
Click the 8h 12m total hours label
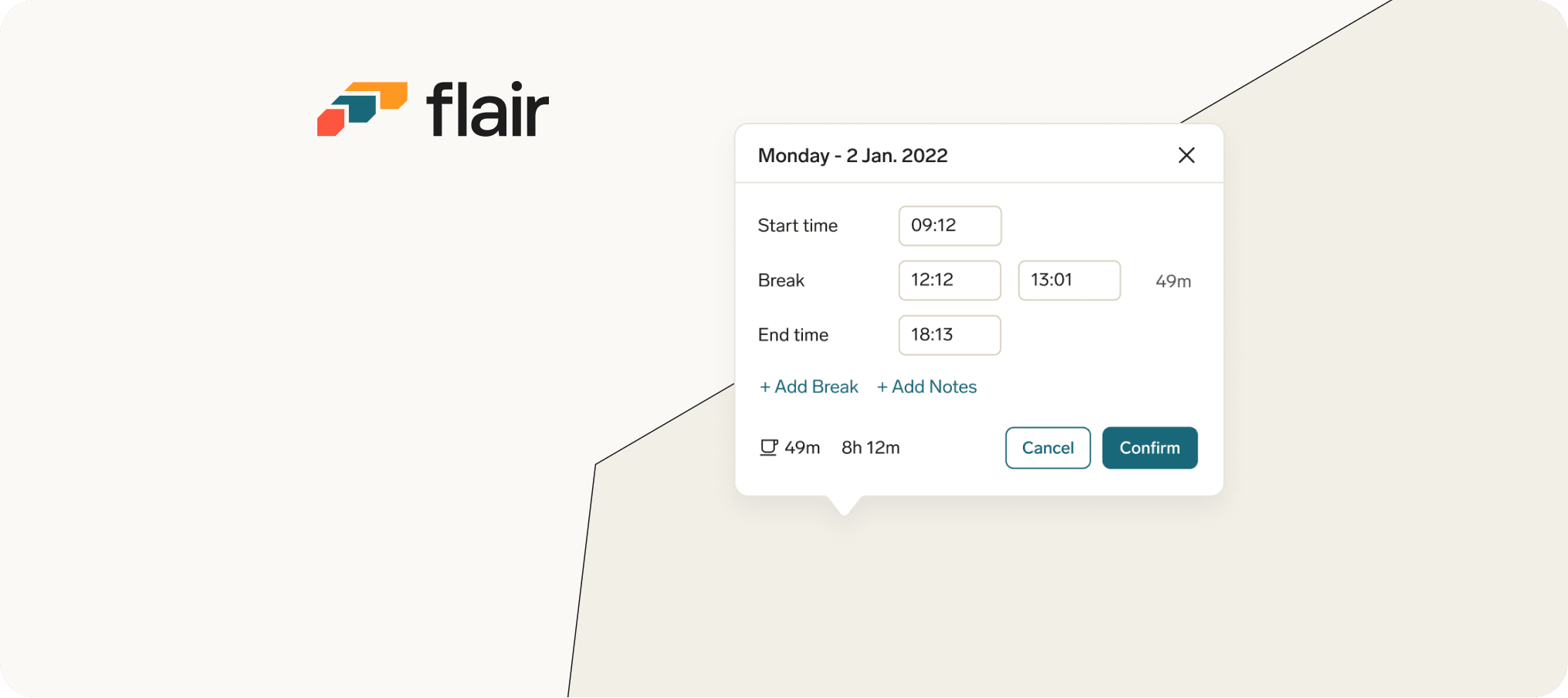pos(870,447)
